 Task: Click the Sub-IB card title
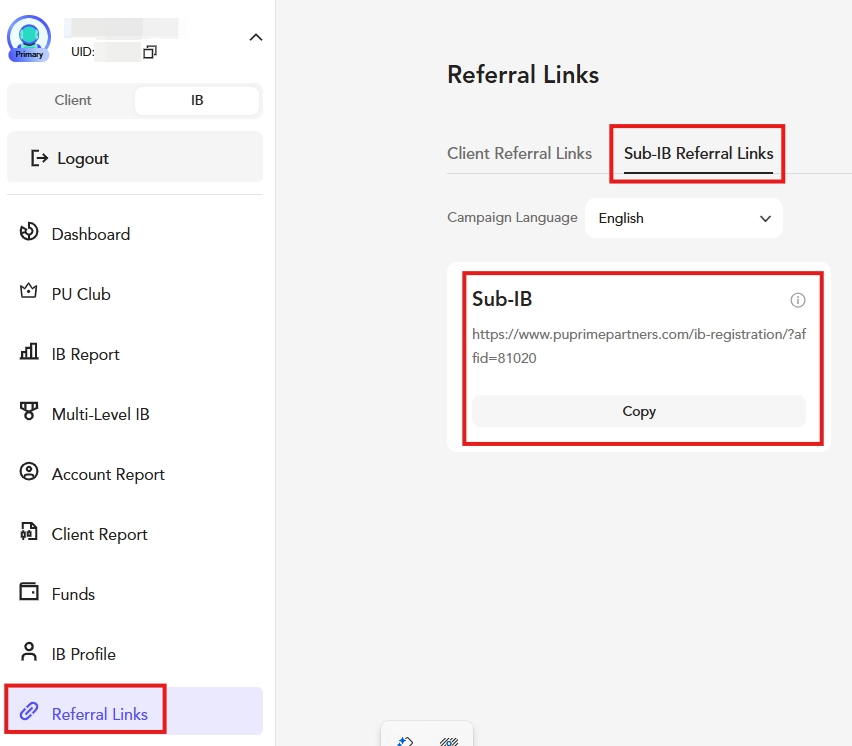pos(502,299)
